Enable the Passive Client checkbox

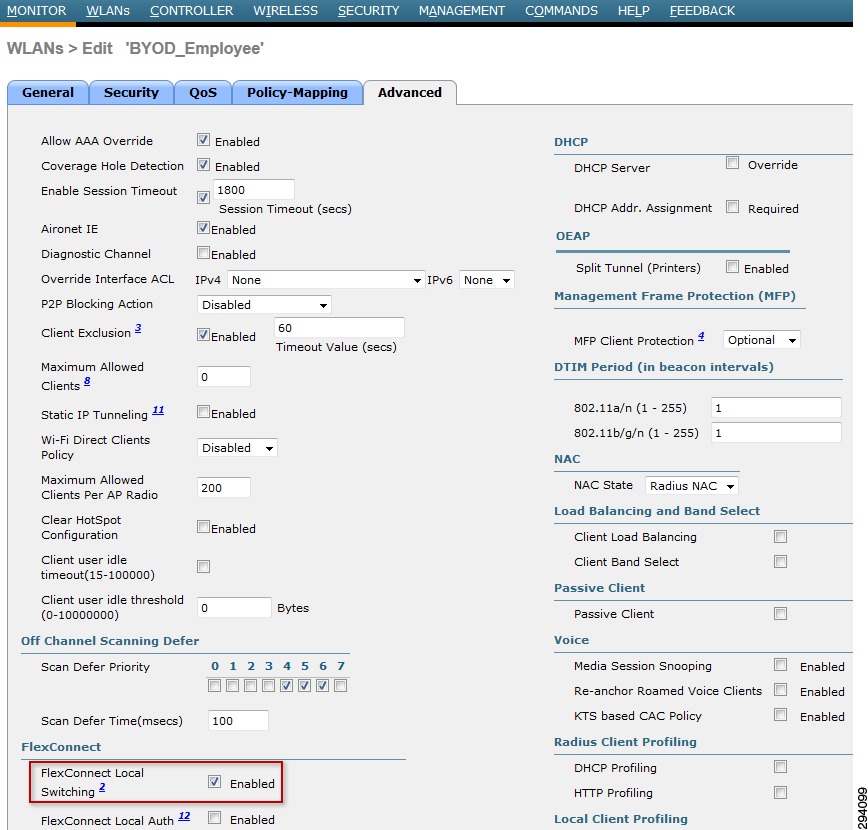781,614
